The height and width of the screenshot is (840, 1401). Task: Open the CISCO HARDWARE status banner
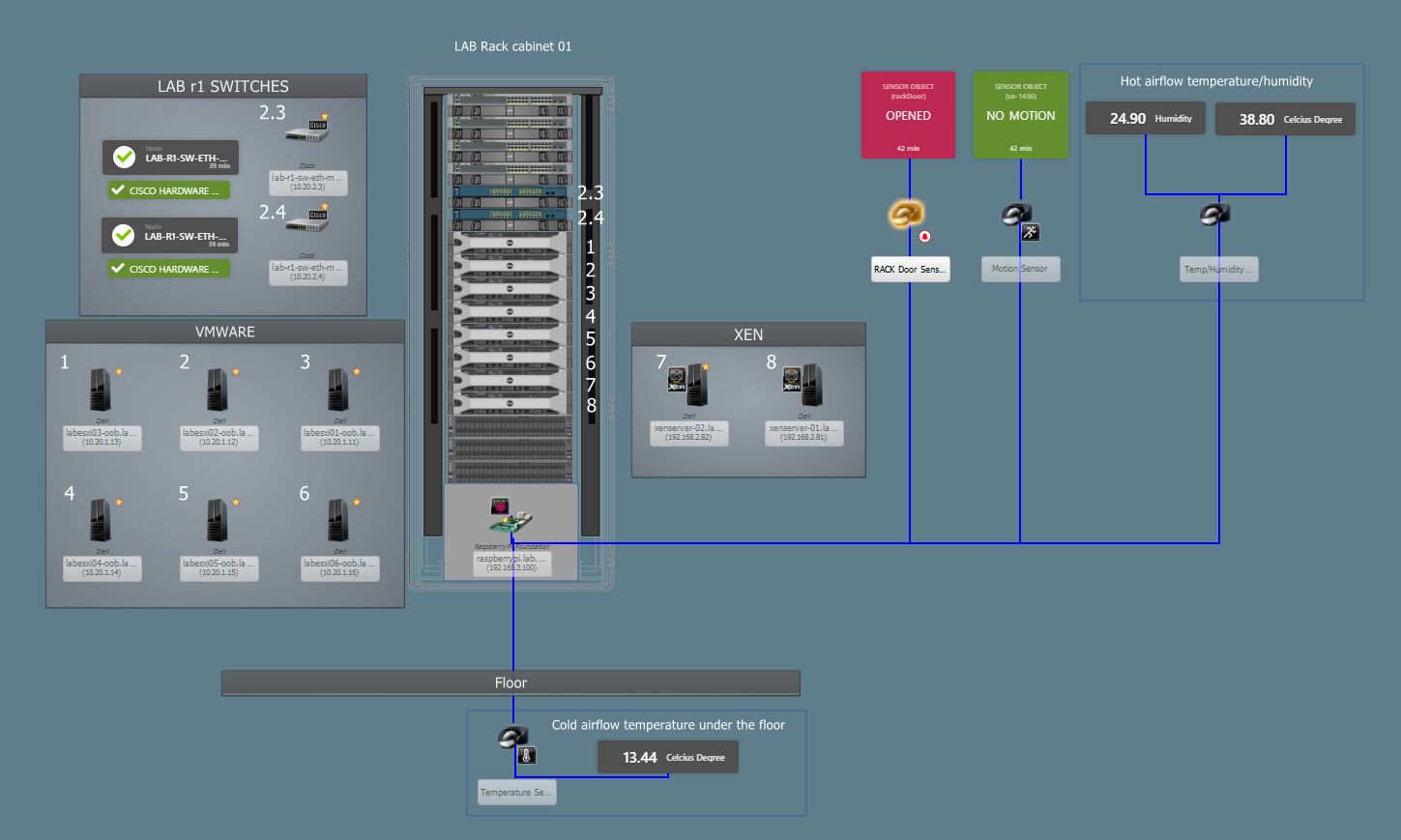(167, 189)
